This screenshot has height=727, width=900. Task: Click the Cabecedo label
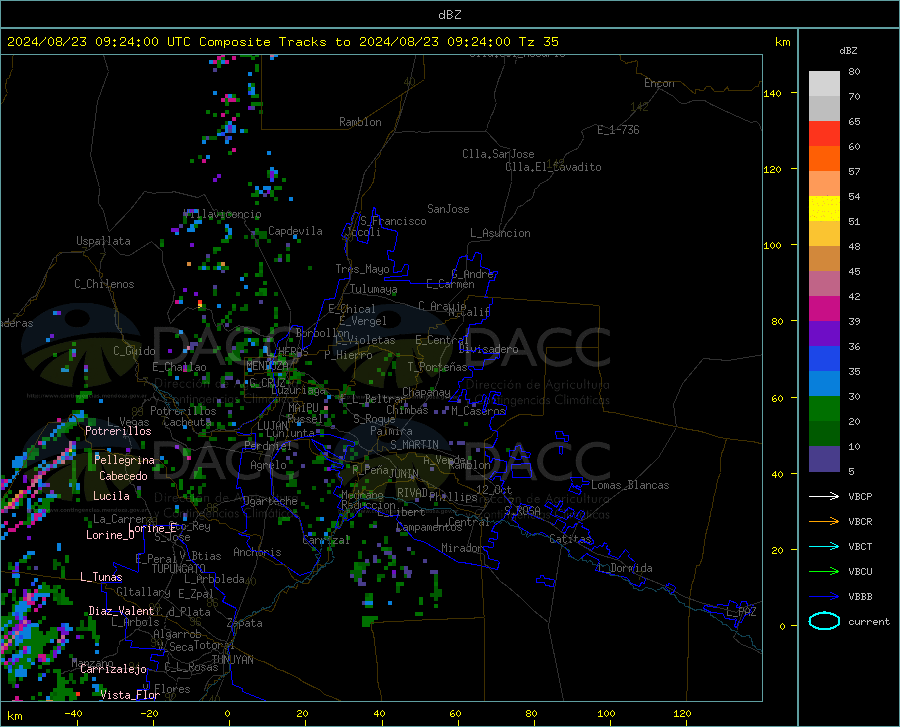coord(123,476)
